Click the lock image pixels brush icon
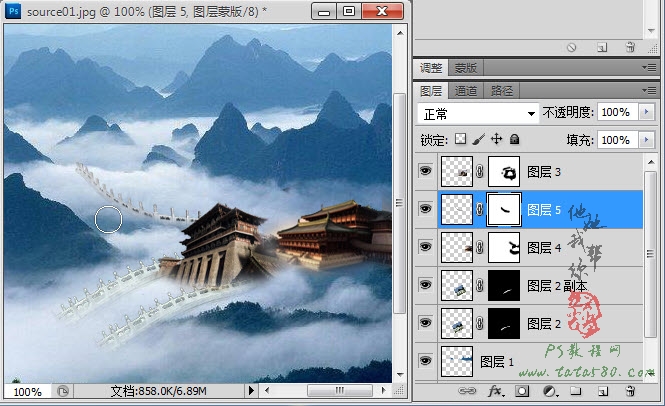Viewport: 665px width, 406px height. tap(478, 139)
